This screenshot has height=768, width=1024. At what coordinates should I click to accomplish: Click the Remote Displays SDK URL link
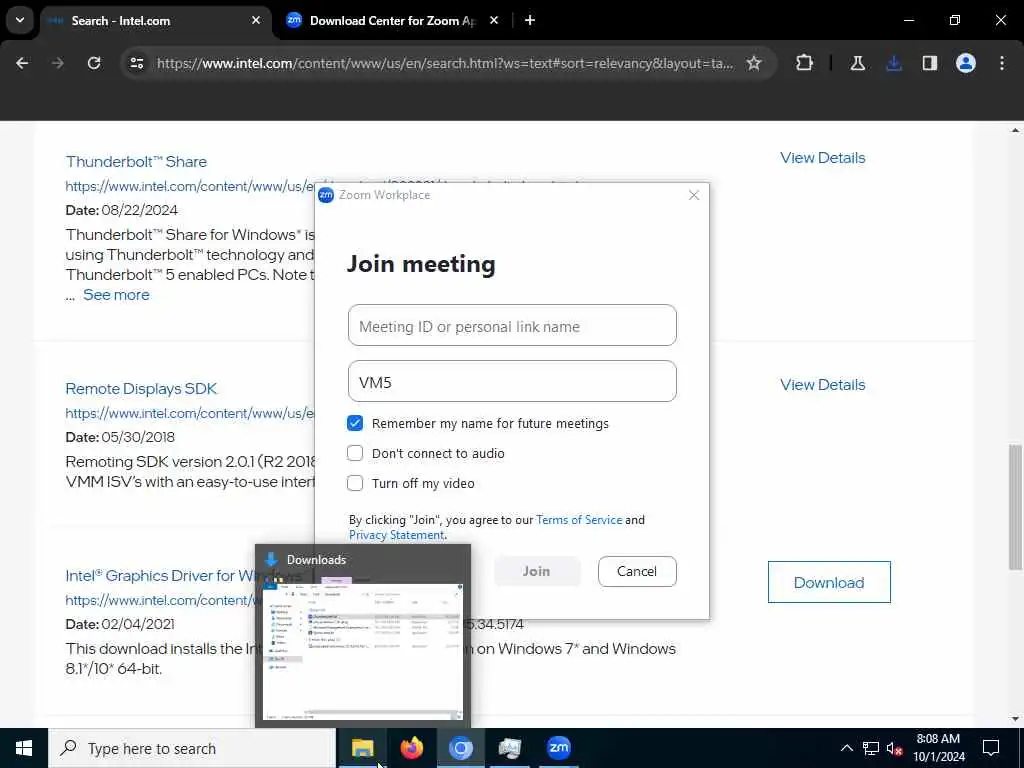click(x=189, y=413)
